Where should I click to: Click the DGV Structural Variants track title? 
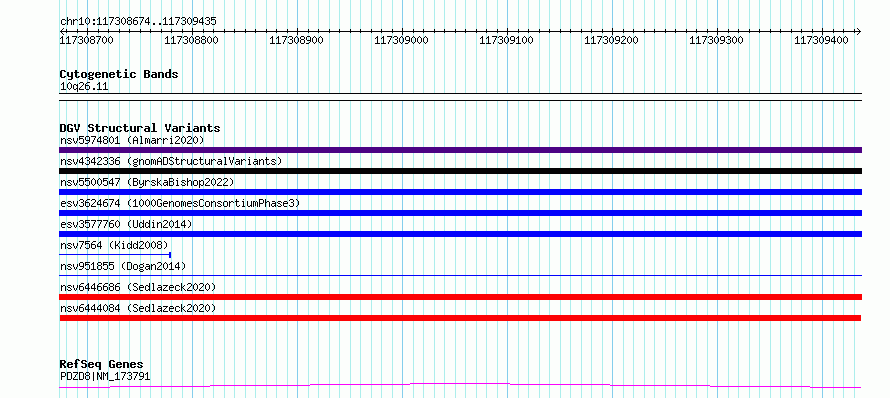(140, 128)
